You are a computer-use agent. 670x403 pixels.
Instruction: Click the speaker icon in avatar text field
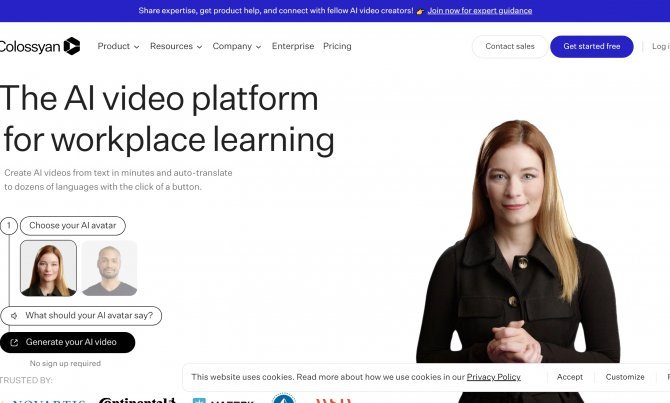[14, 316]
